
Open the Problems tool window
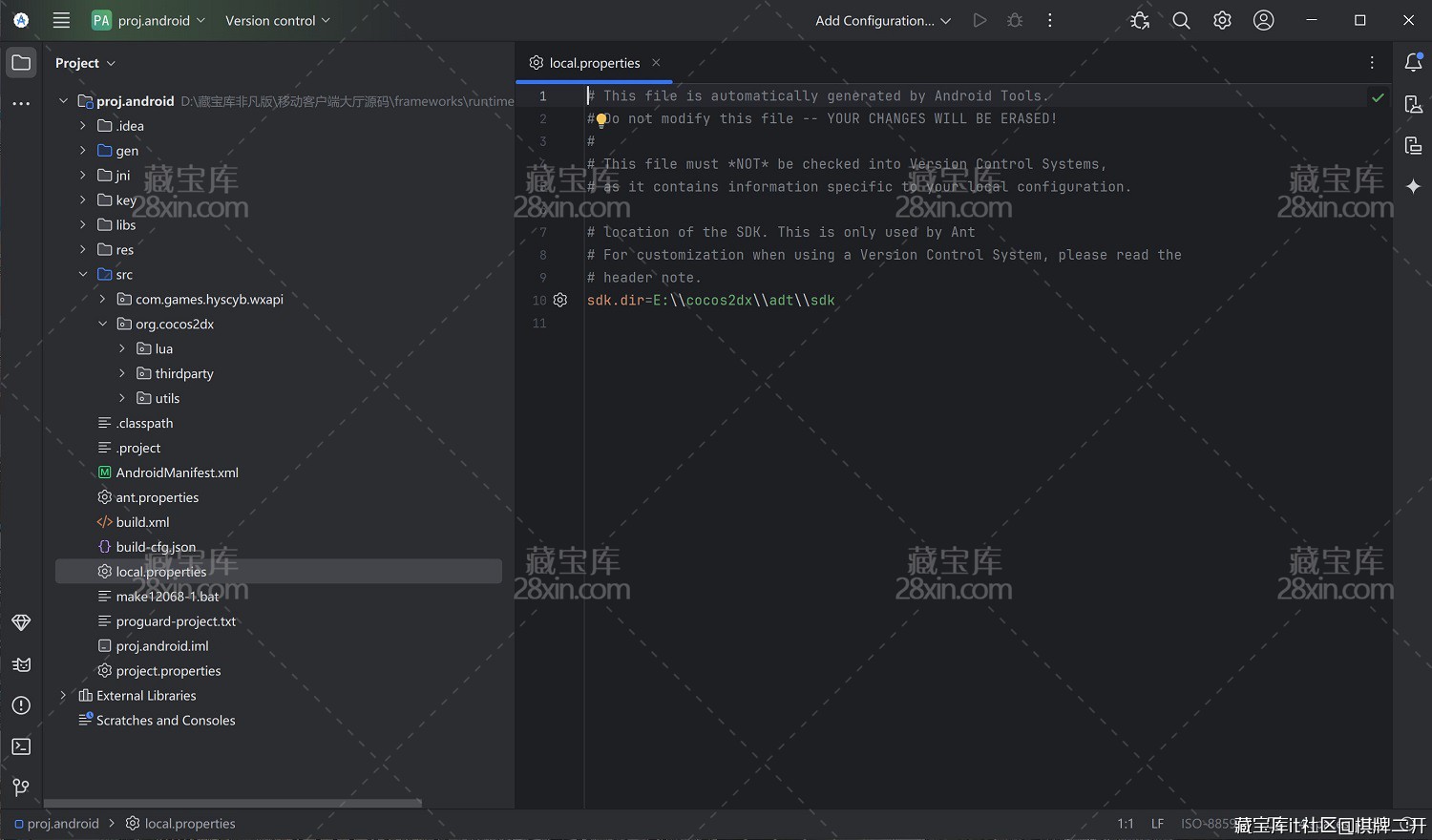point(21,705)
